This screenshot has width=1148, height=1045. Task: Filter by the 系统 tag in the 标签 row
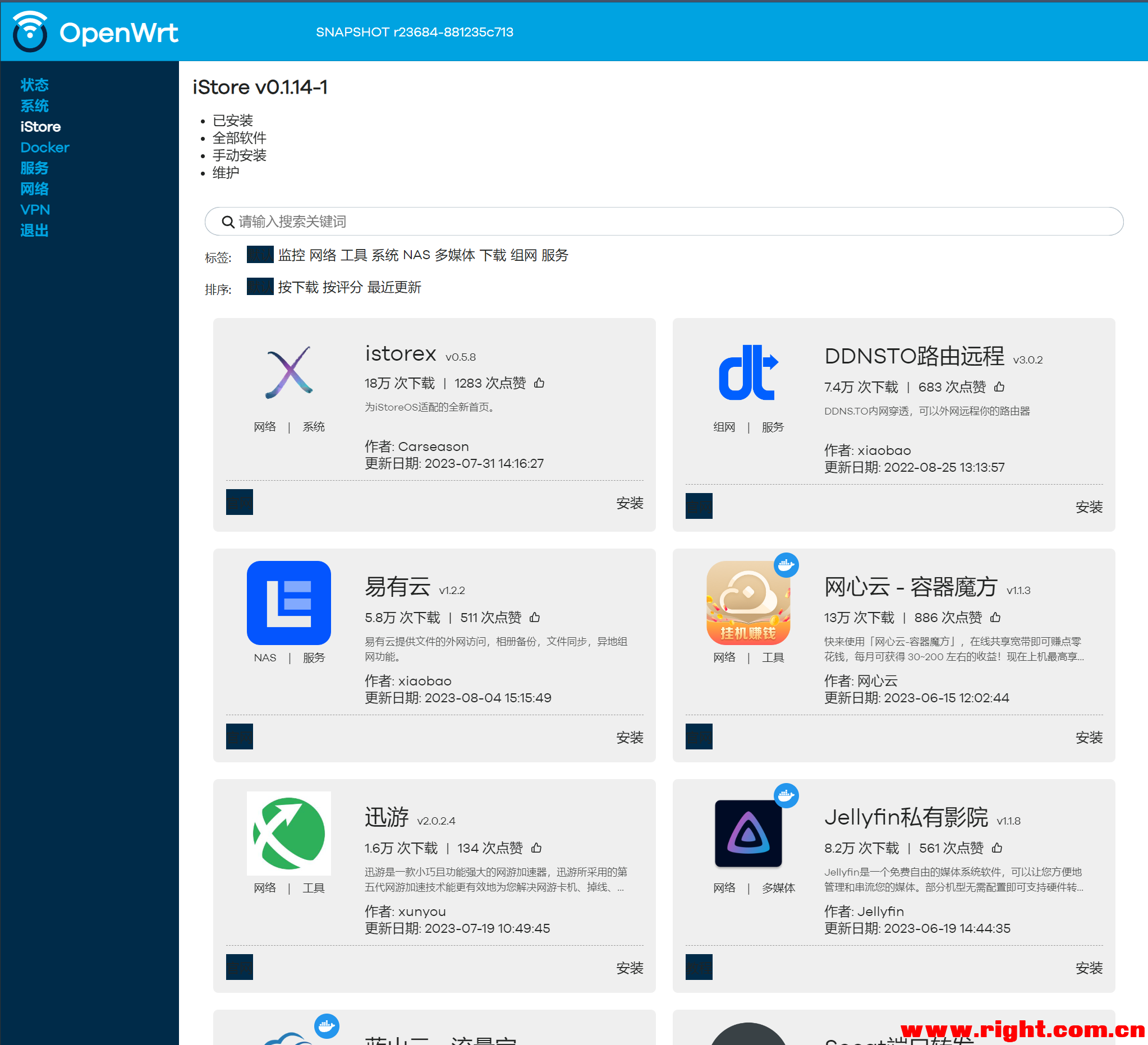[x=385, y=255]
